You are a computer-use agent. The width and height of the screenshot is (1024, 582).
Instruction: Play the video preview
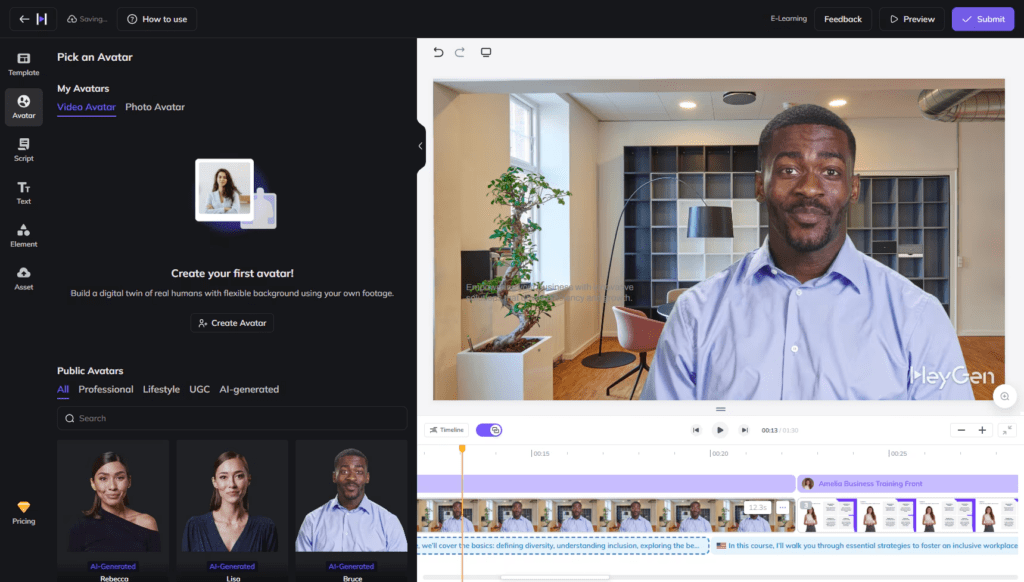click(720, 430)
